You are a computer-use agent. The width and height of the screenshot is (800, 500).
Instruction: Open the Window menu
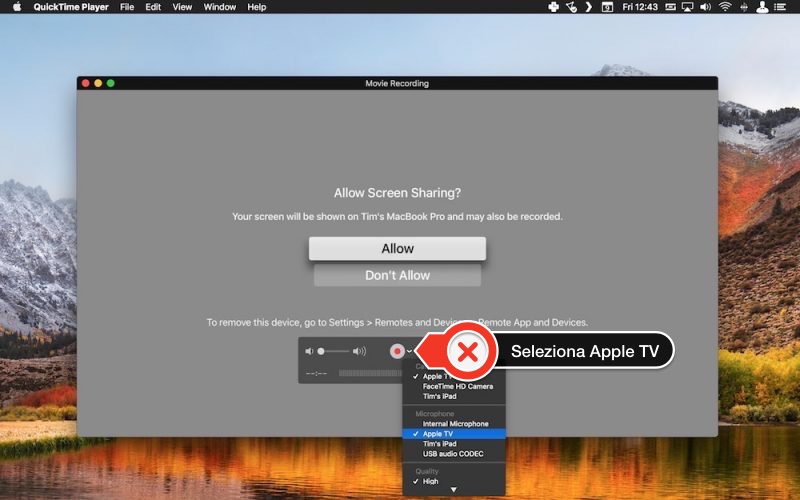point(220,7)
